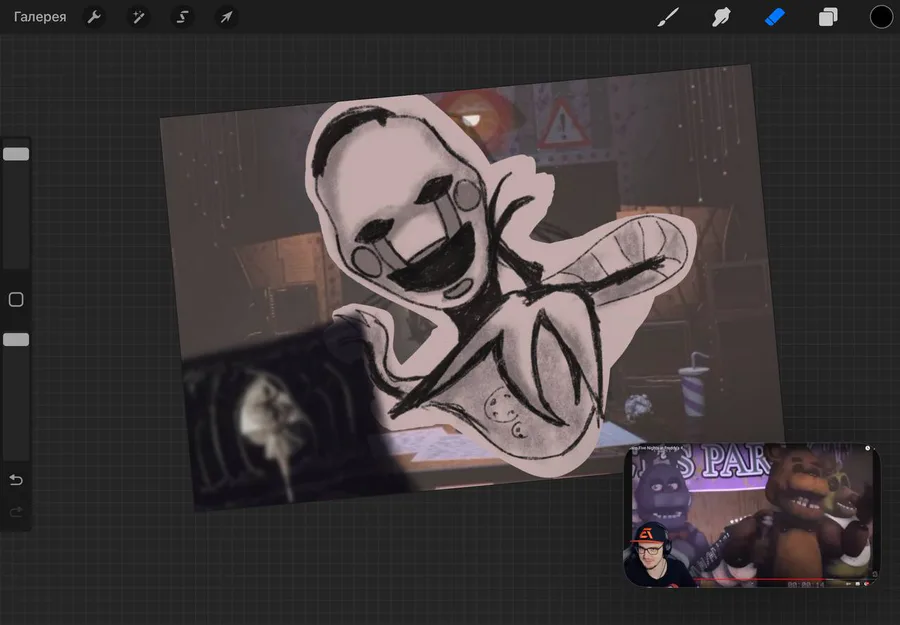Open the Галерея gallery view
This screenshot has height=625, width=900.
[40, 17]
